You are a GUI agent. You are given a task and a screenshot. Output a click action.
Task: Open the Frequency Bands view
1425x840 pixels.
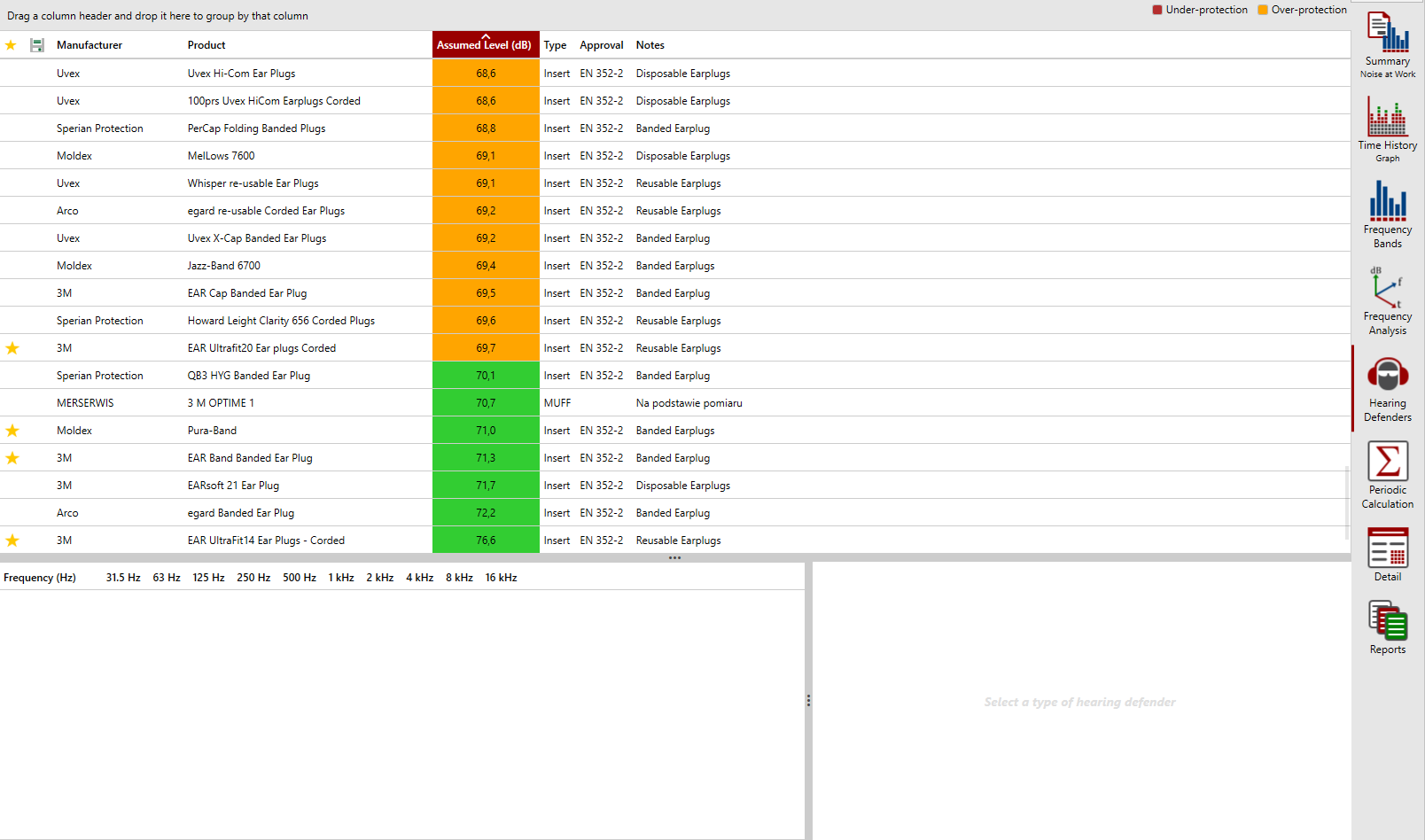pos(1388,214)
